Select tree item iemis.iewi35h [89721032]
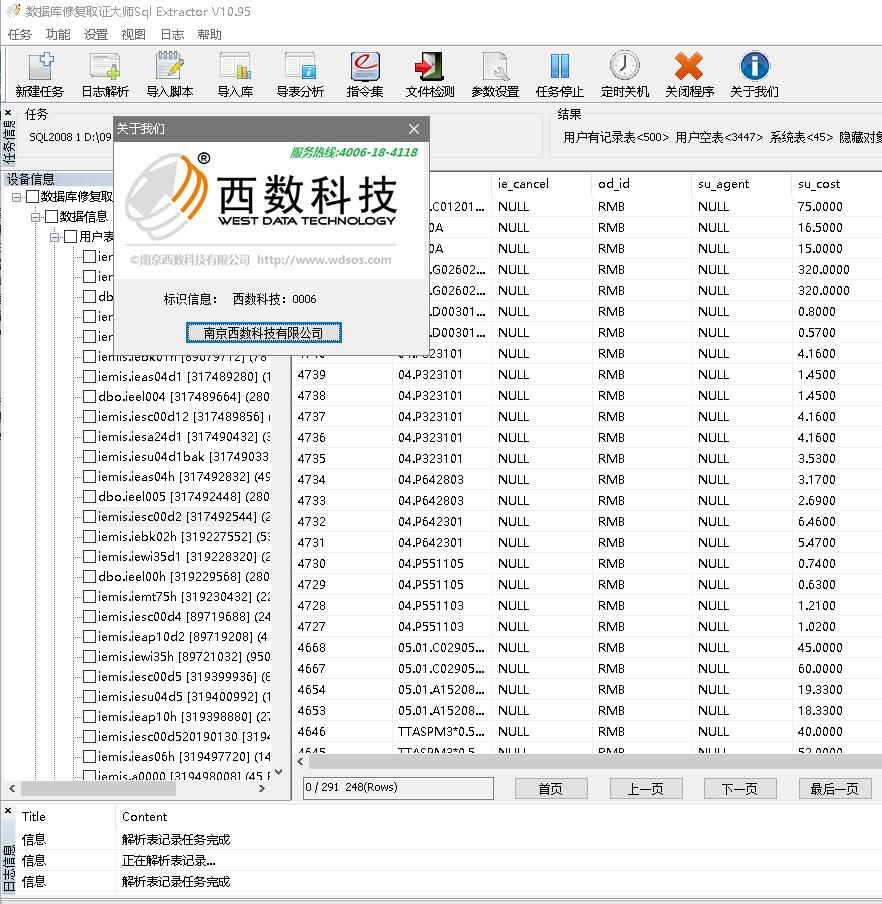 [x=184, y=657]
